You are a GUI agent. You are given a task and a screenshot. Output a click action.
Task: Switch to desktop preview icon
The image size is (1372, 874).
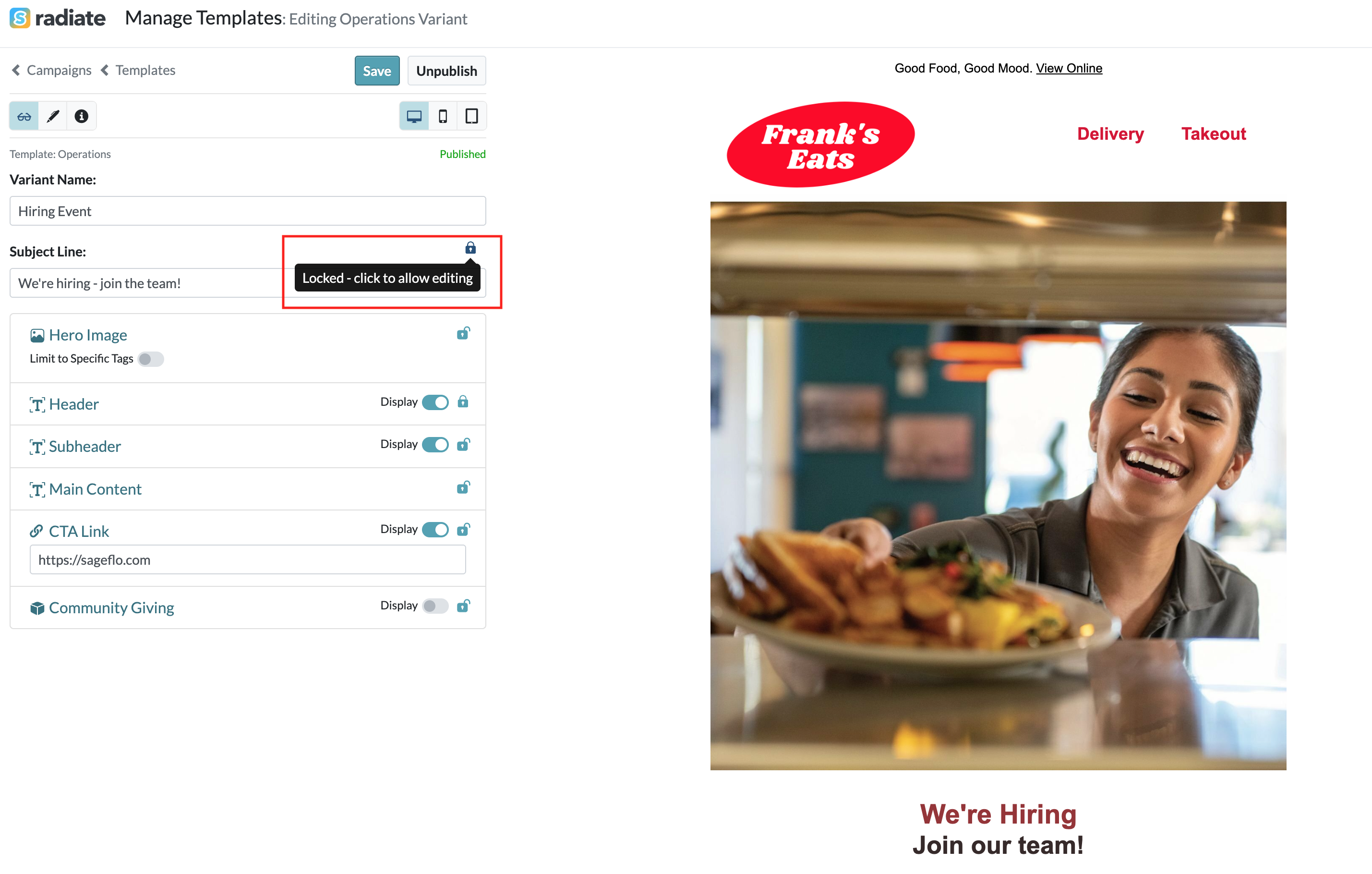414,116
